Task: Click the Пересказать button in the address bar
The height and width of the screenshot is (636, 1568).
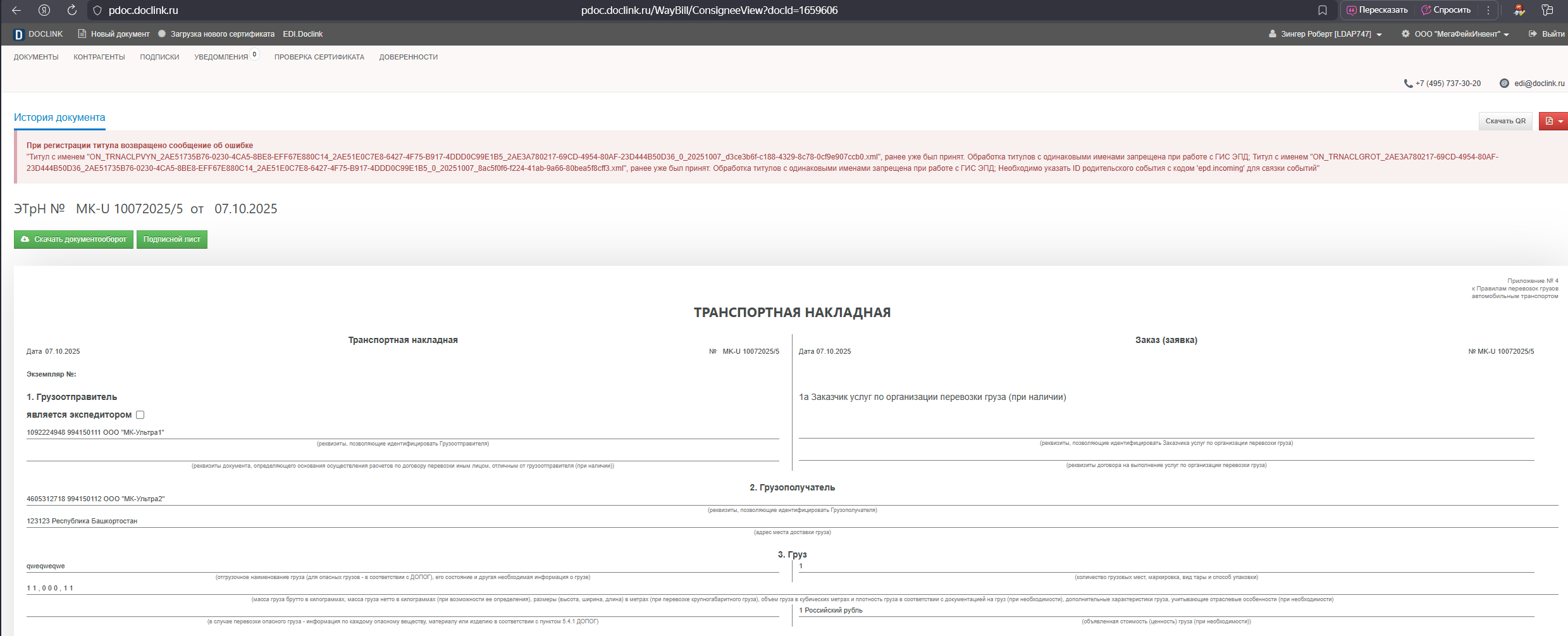Action: coord(1377,10)
